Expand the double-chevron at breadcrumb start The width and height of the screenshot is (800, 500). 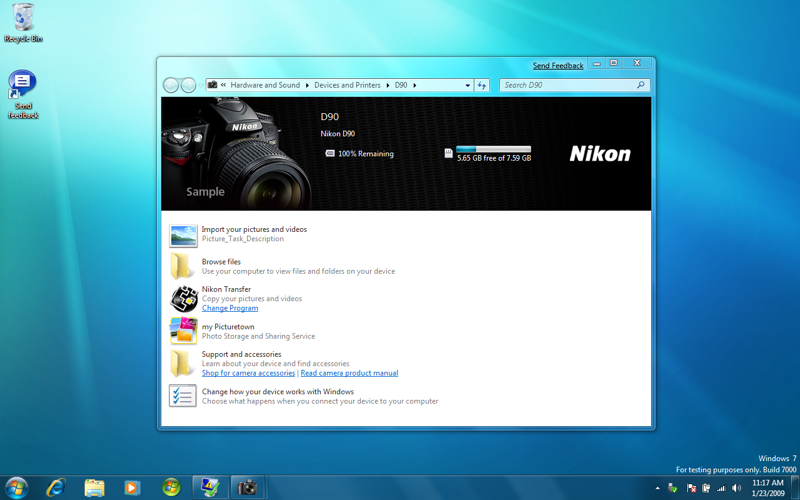[223, 85]
